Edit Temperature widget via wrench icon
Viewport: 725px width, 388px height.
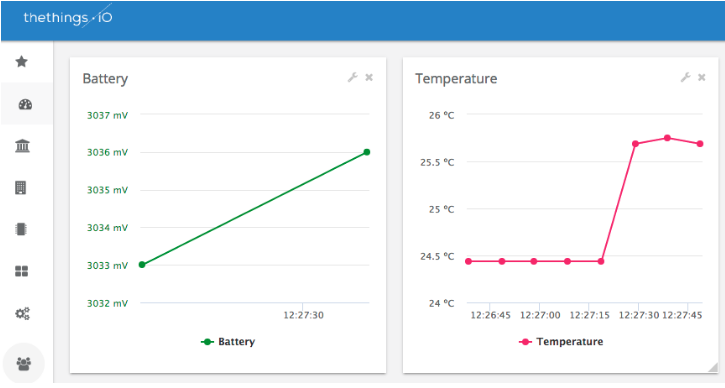pos(686,77)
